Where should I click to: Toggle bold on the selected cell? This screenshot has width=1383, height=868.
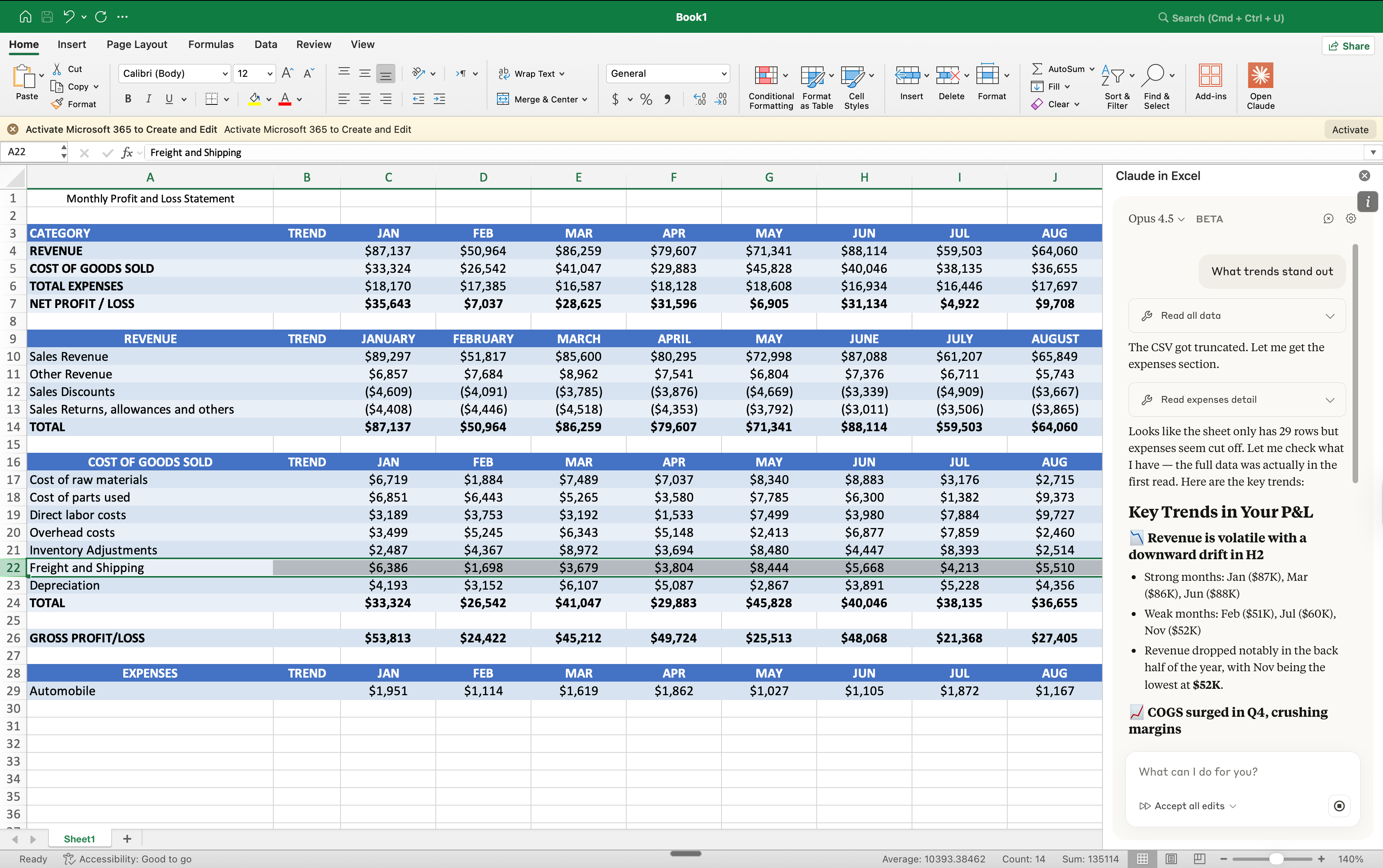point(128,98)
